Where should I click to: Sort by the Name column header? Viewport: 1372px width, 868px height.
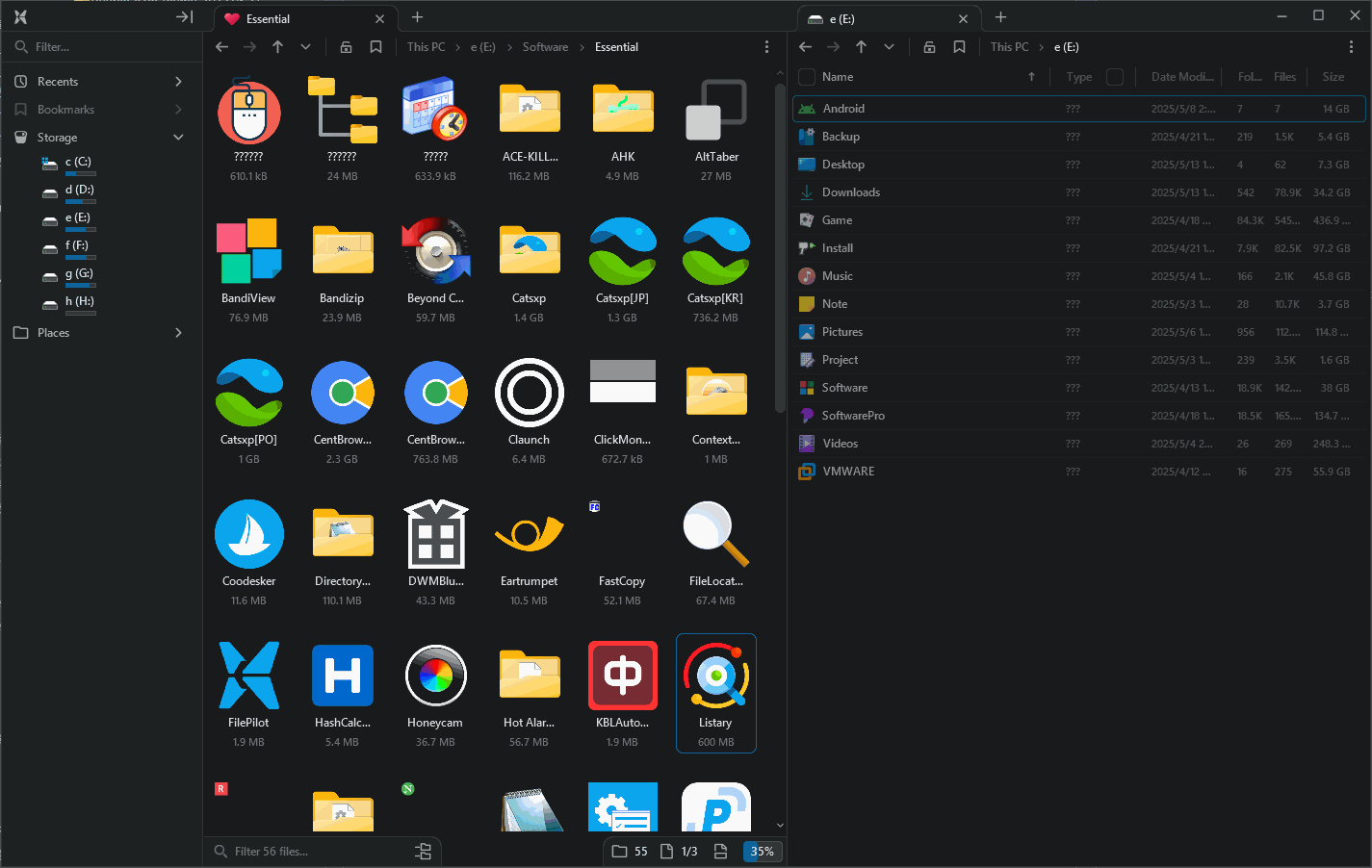pos(838,77)
